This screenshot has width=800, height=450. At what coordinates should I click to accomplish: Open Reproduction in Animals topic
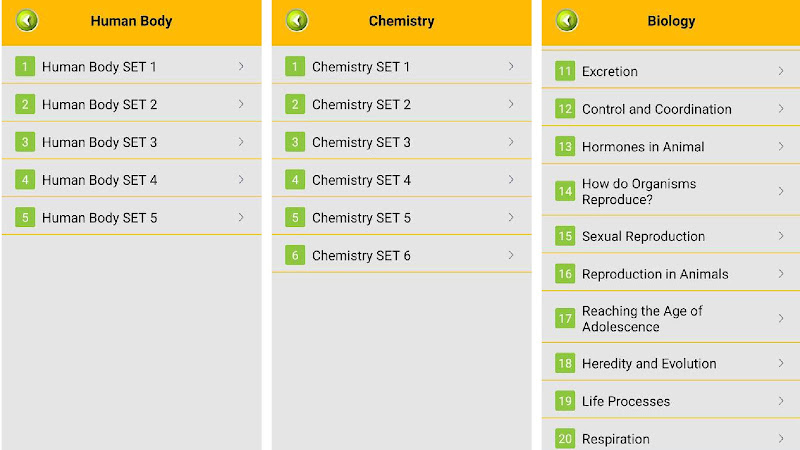tap(671, 274)
